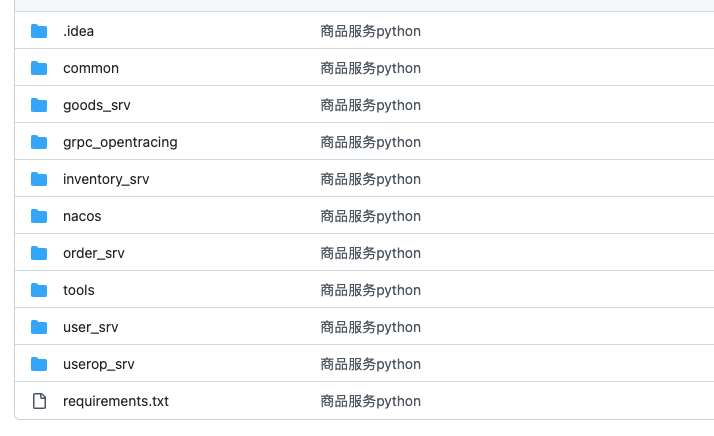
Task: Click the grpc_opentracing folder icon
Action: tap(39, 142)
